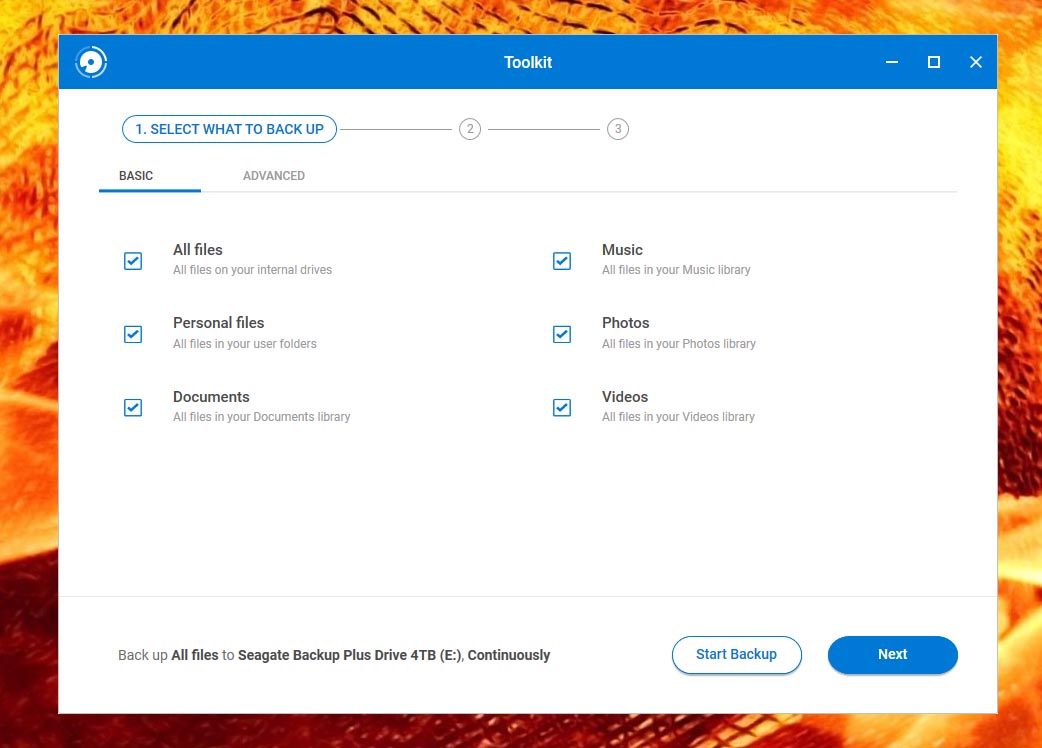Image resolution: width=1042 pixels, height=748 pixels.
Task: Uncheck the Photos checkbox
Action: (x=562, y=334)
